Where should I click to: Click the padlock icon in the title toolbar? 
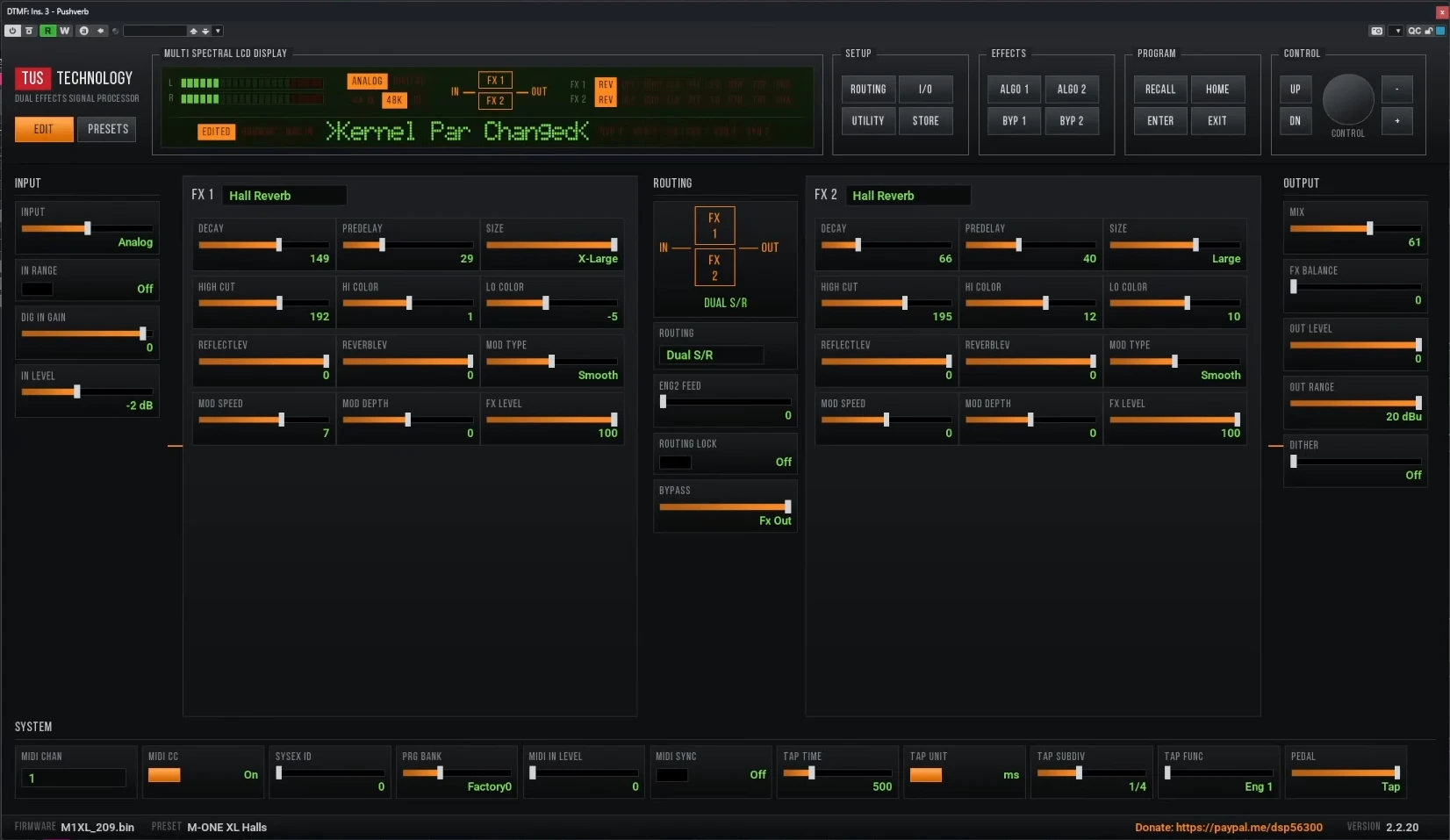[x=1429, y=31]
